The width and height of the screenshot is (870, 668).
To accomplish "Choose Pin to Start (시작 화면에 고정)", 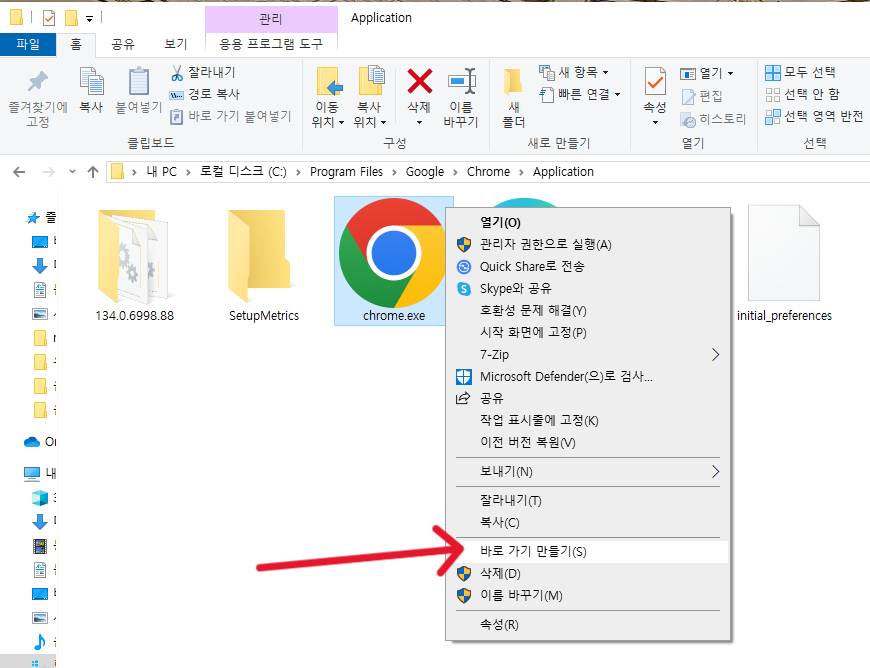I will [588, 332].
